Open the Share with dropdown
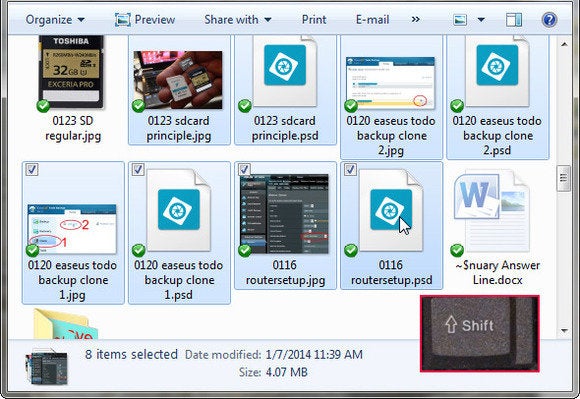 pos(237,20)
